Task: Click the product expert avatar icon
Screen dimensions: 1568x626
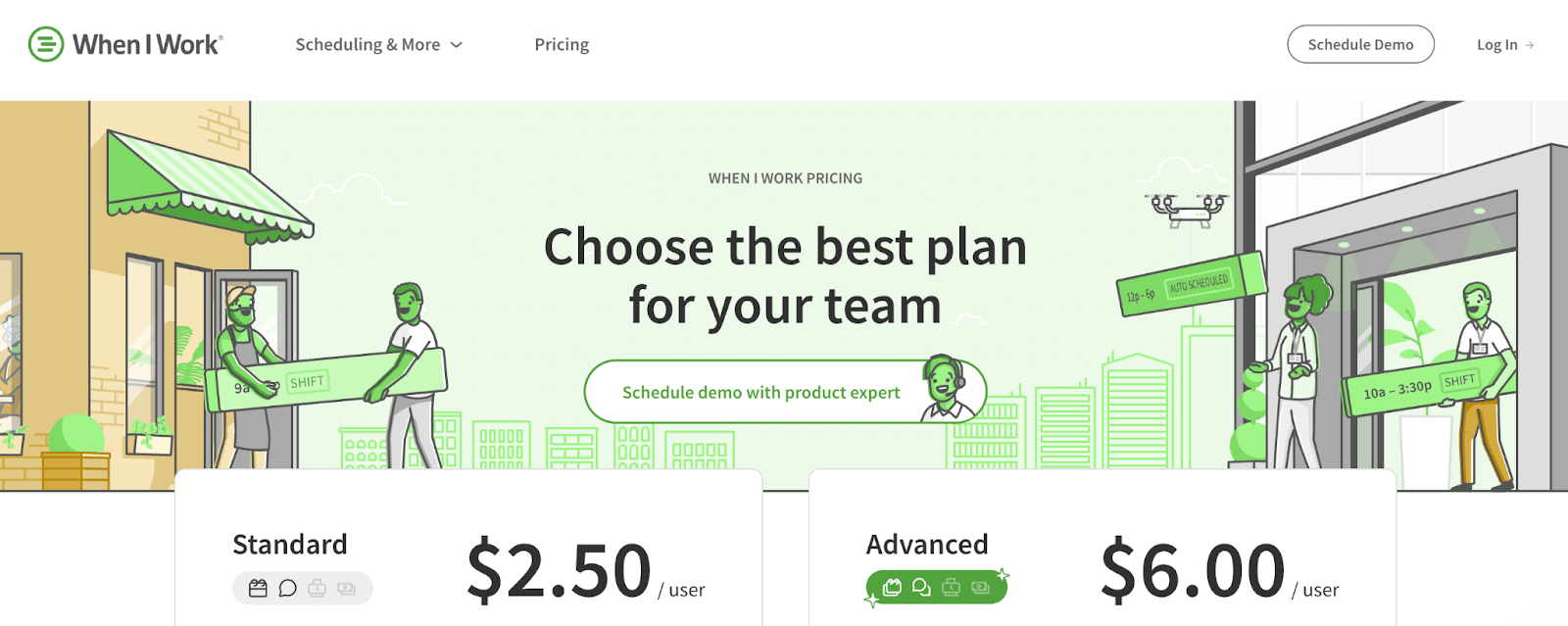Action: (x=946, y=387)
